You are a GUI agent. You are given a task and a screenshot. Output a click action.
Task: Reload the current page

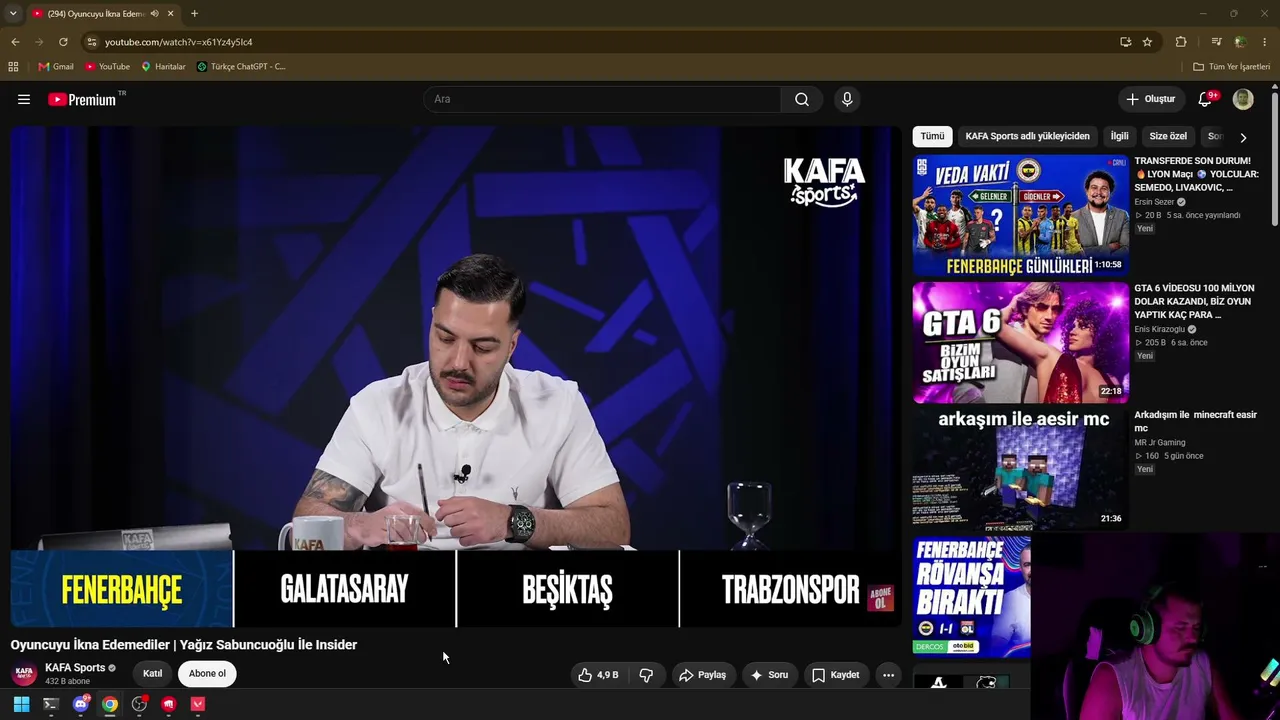pyautogui.click(x=63, y=42)
